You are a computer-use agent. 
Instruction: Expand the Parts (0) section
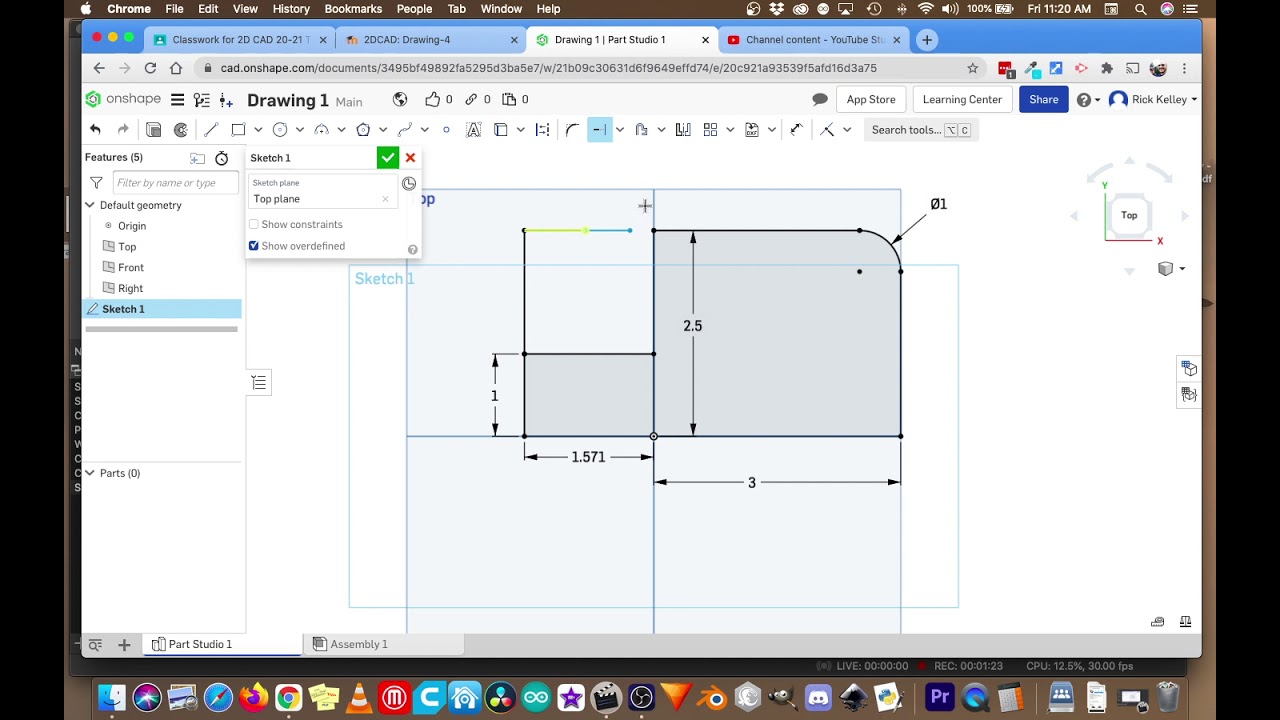[x=90, y=473]
